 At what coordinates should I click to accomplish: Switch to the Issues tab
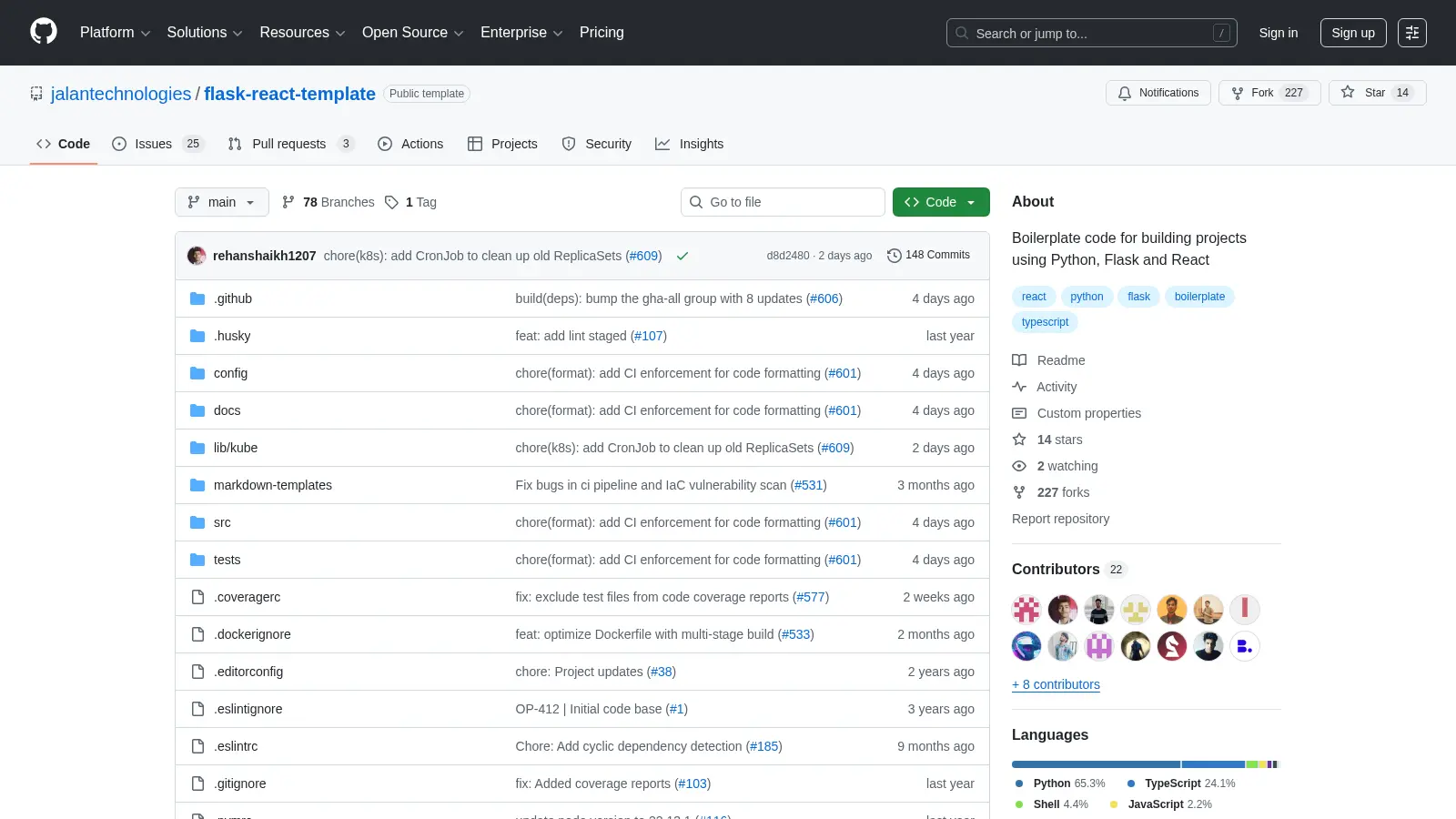[x=158, y=144]
